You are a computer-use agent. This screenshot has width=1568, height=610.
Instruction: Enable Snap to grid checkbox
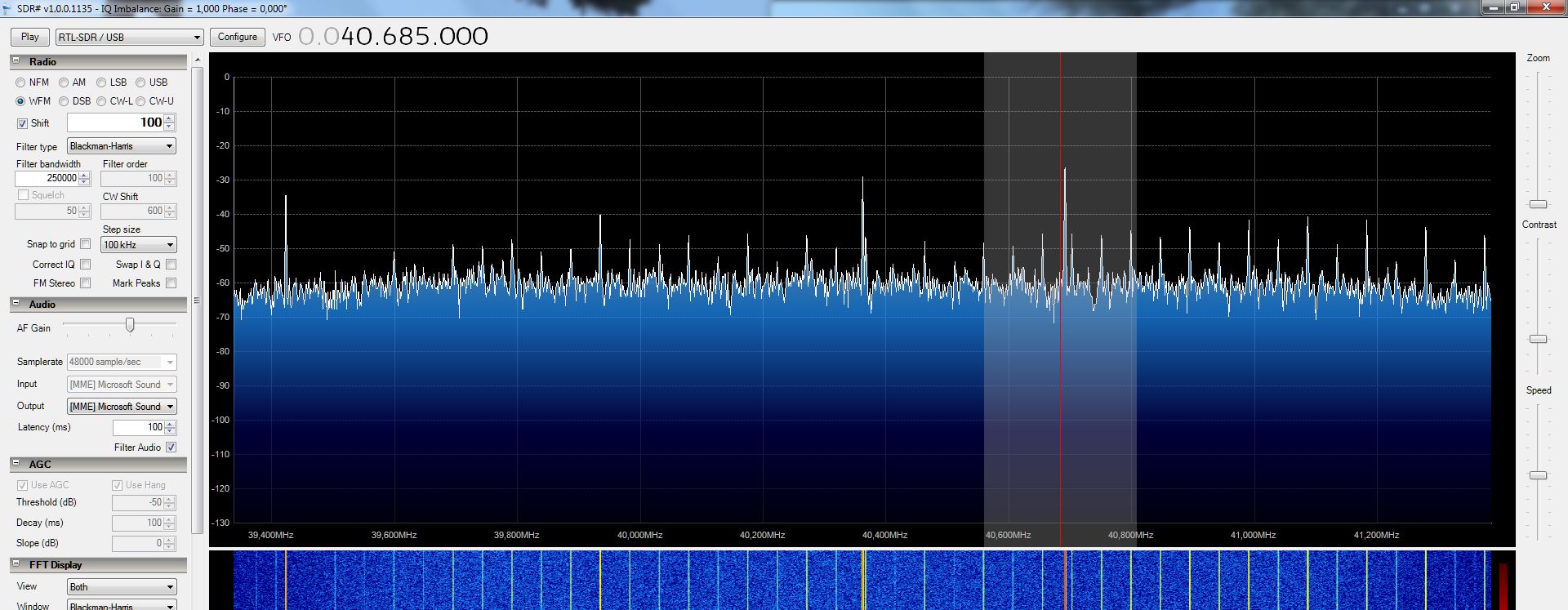85,244
